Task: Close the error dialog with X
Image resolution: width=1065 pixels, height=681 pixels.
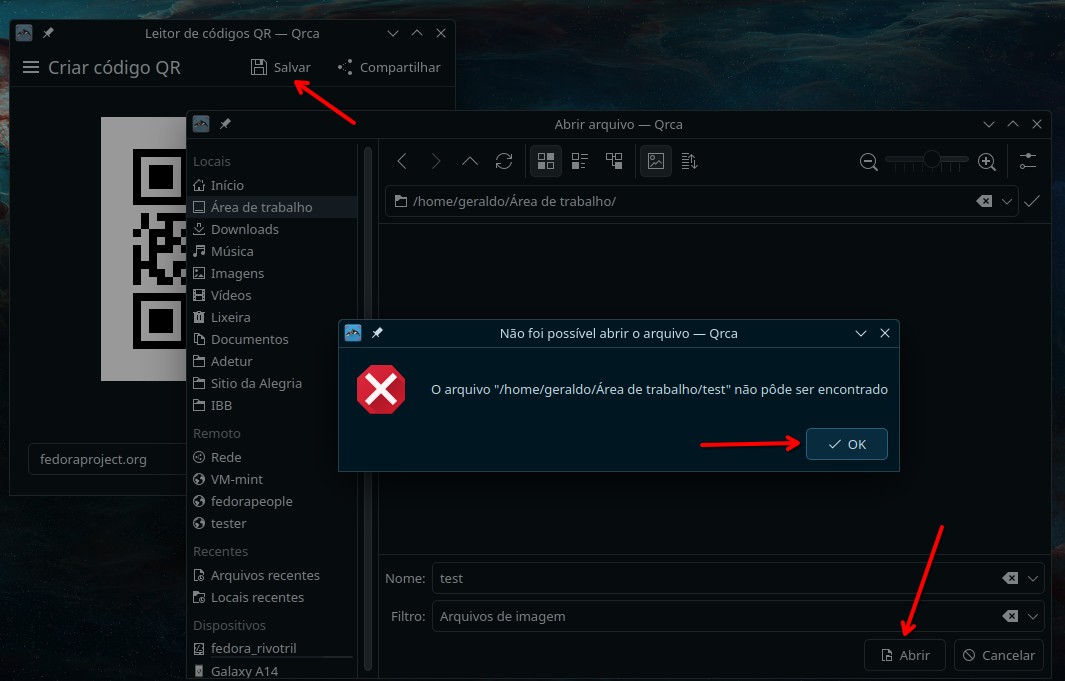Action: tap(884, 333)
